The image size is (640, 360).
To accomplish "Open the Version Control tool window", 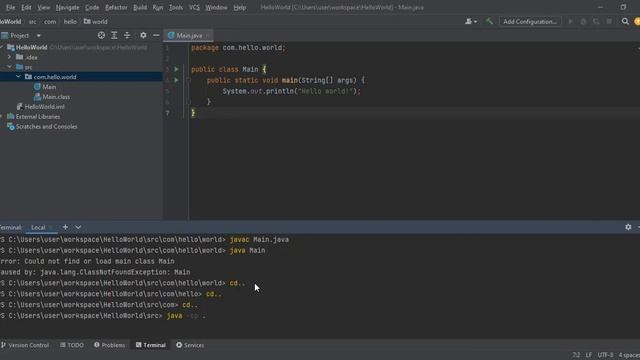I will [x=25, y=345].
